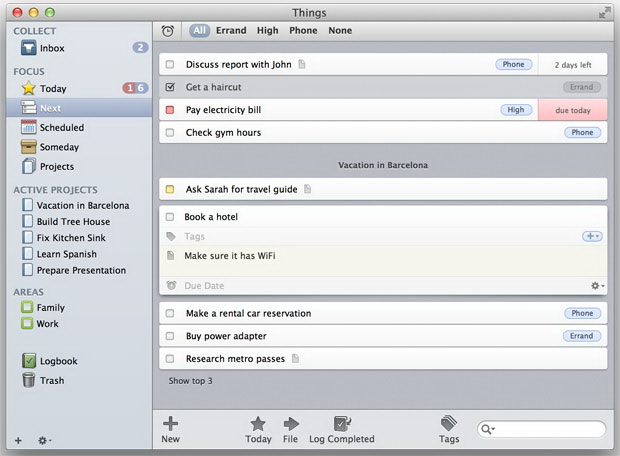Click the Show top 3 link
This screenshot has height=456, width=620.
tap(190, 381)
